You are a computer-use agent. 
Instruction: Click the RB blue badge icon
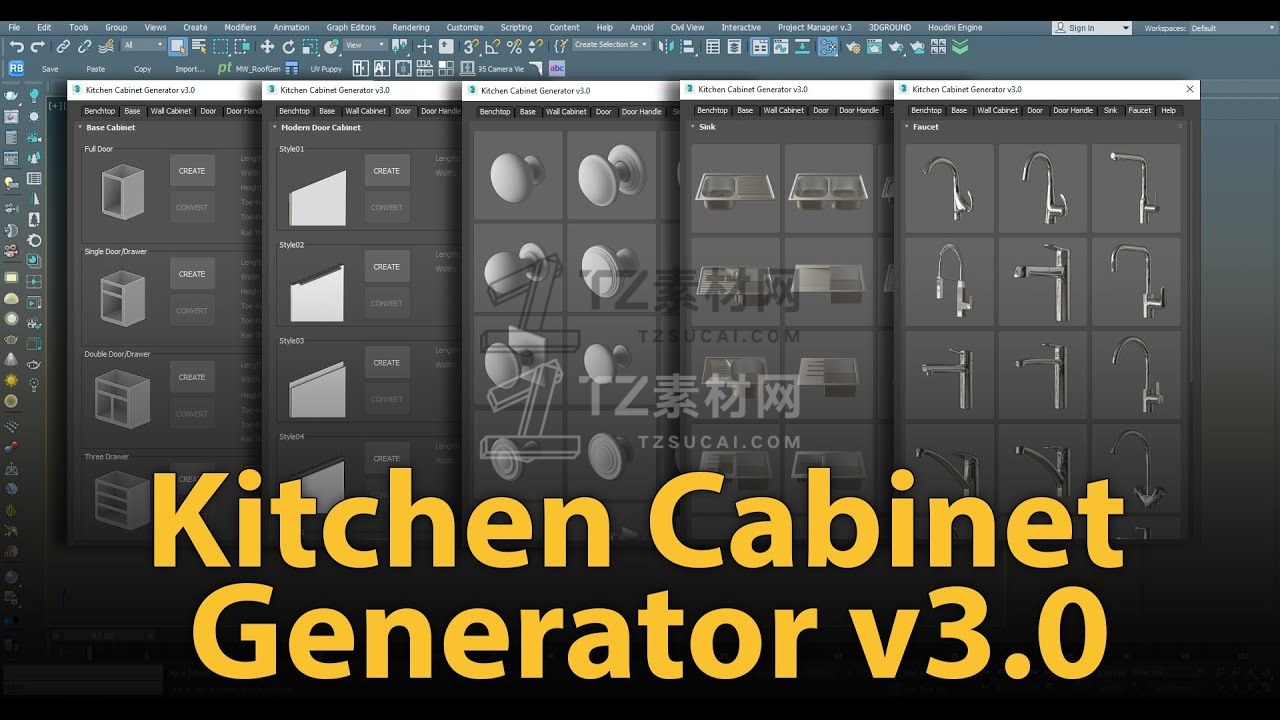[x=16, y=68]
